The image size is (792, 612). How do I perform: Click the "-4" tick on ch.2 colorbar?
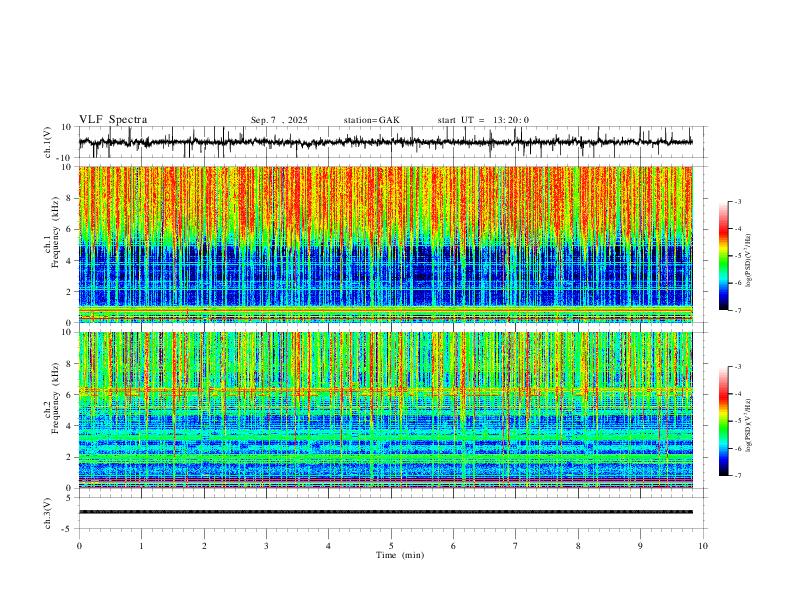click(738, 394)
